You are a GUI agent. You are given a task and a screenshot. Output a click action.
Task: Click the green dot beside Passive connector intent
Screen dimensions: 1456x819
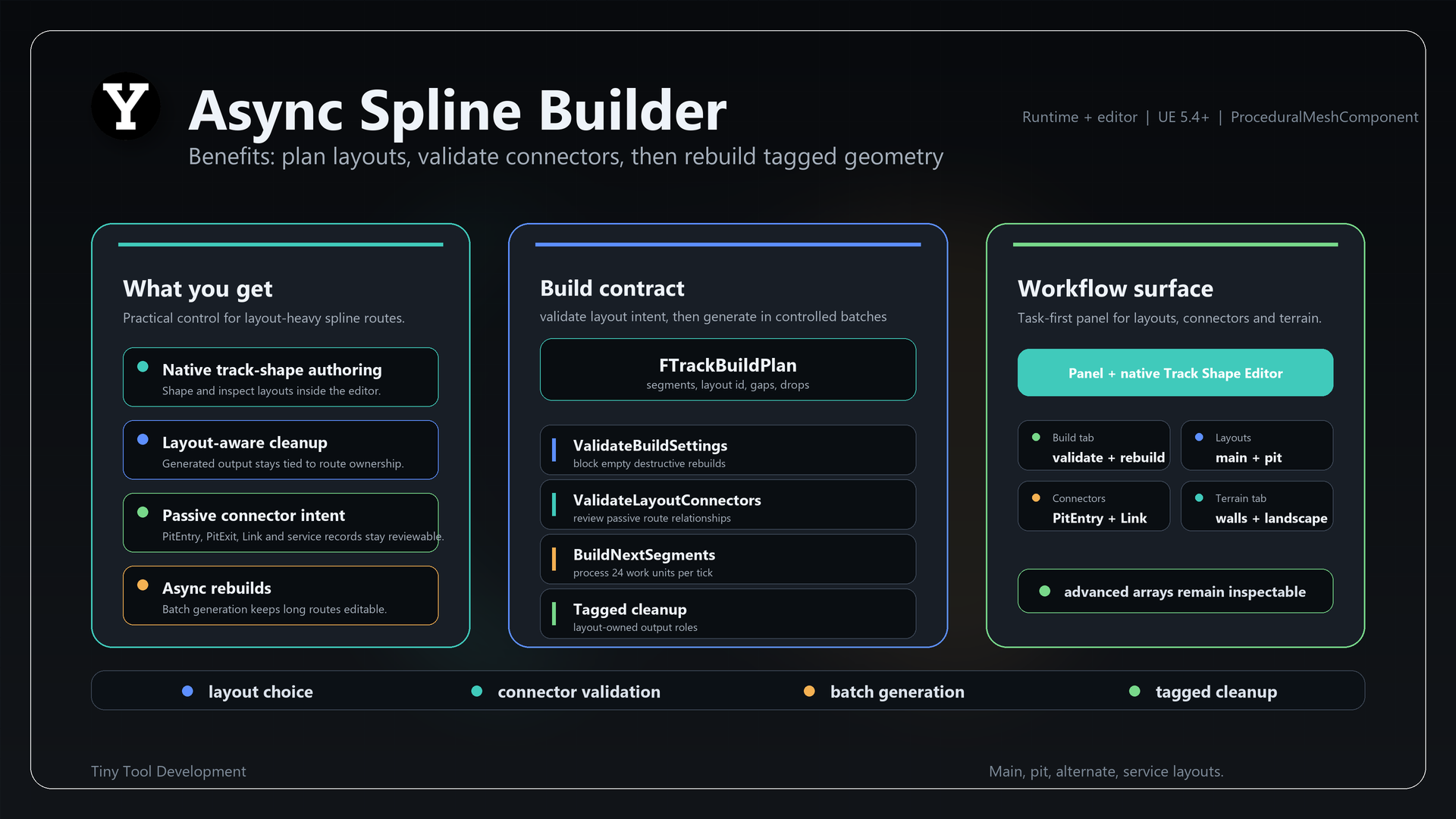coord(143,513)
